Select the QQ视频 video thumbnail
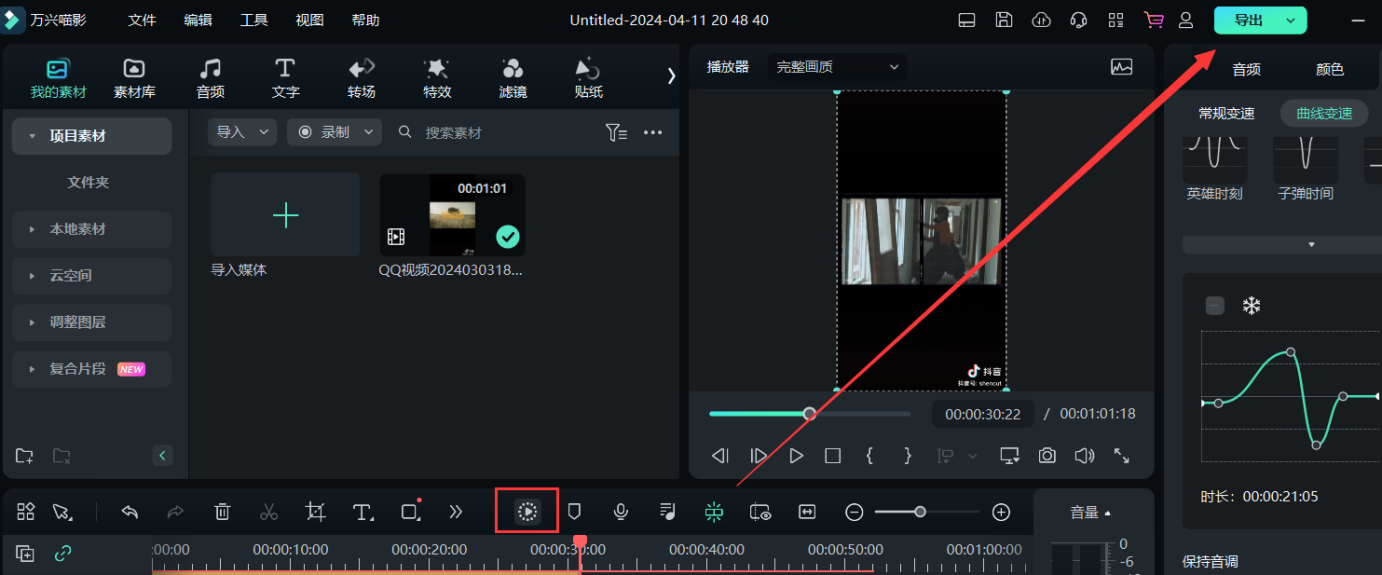The image size is (1382, 575). (452, 215)
